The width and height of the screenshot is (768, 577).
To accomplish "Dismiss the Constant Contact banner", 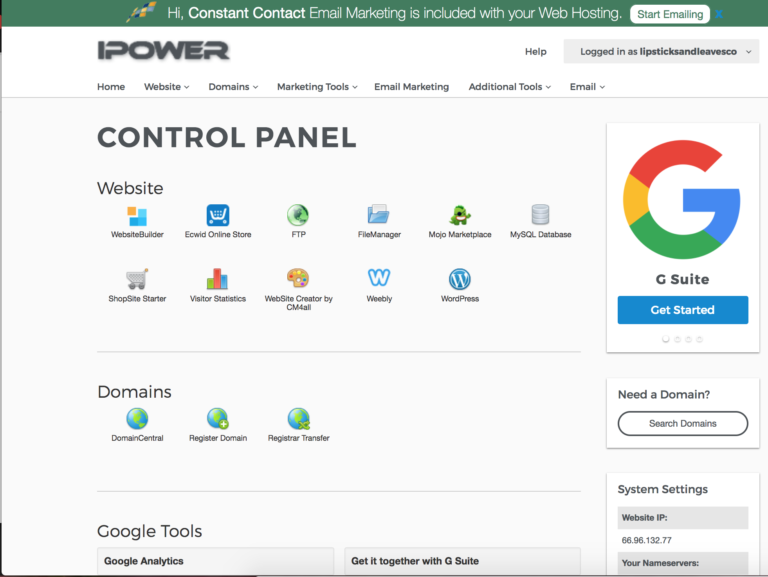I will click(x=719, y=14).
